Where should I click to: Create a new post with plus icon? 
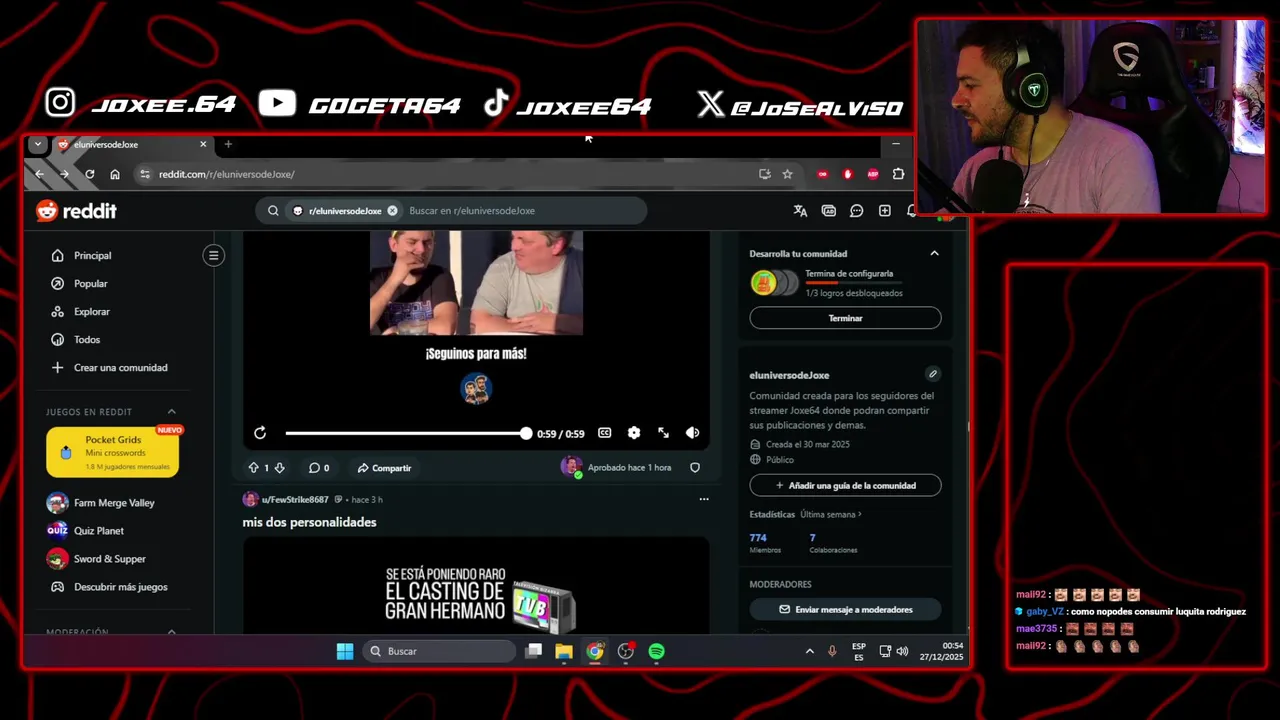coord(885,211)
